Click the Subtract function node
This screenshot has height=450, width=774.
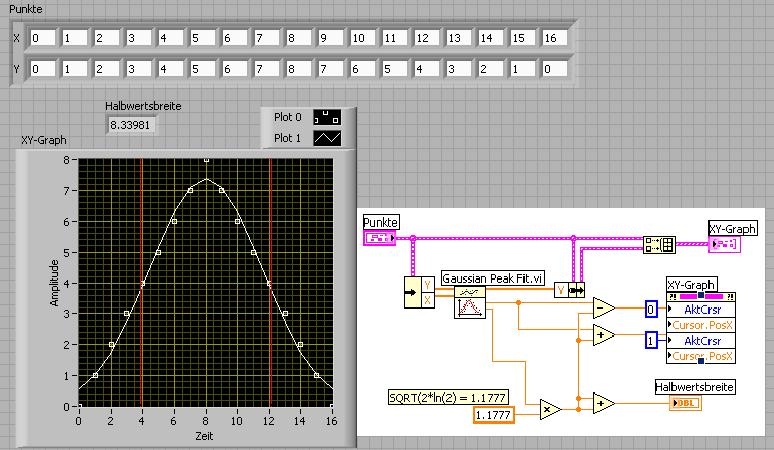click(x=604, y=308)
